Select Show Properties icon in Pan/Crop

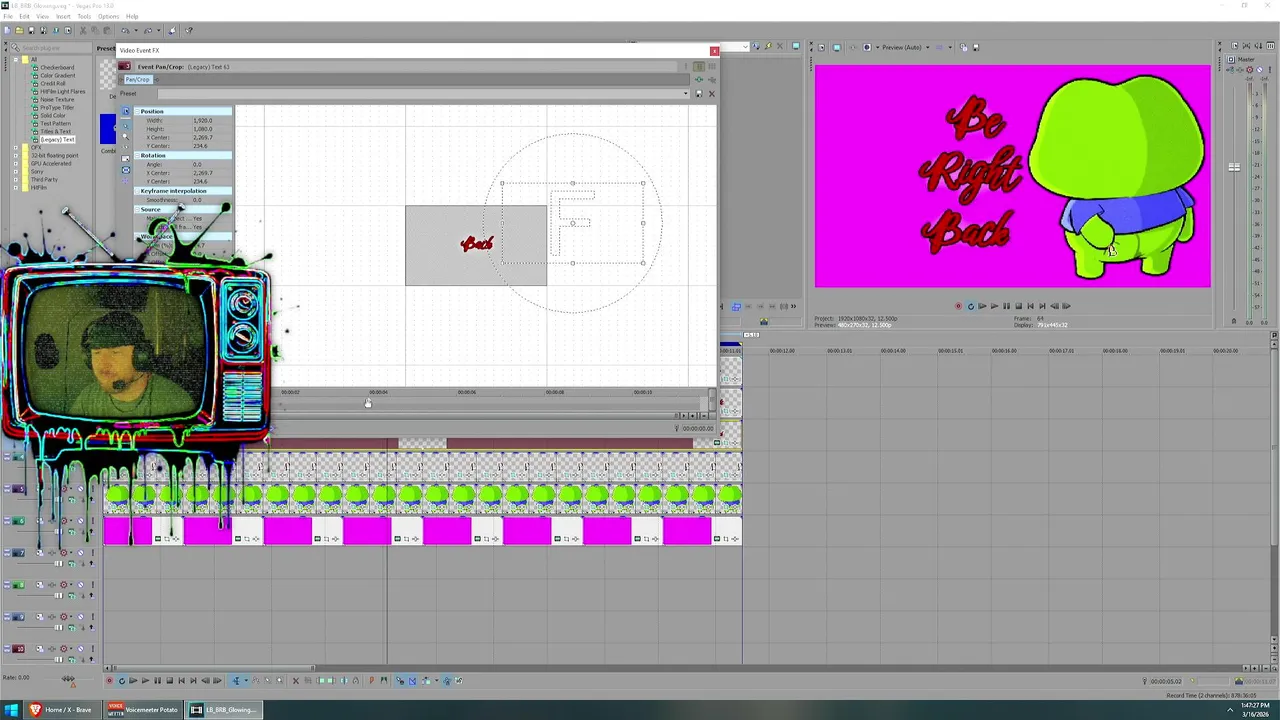tap(126, 111)
